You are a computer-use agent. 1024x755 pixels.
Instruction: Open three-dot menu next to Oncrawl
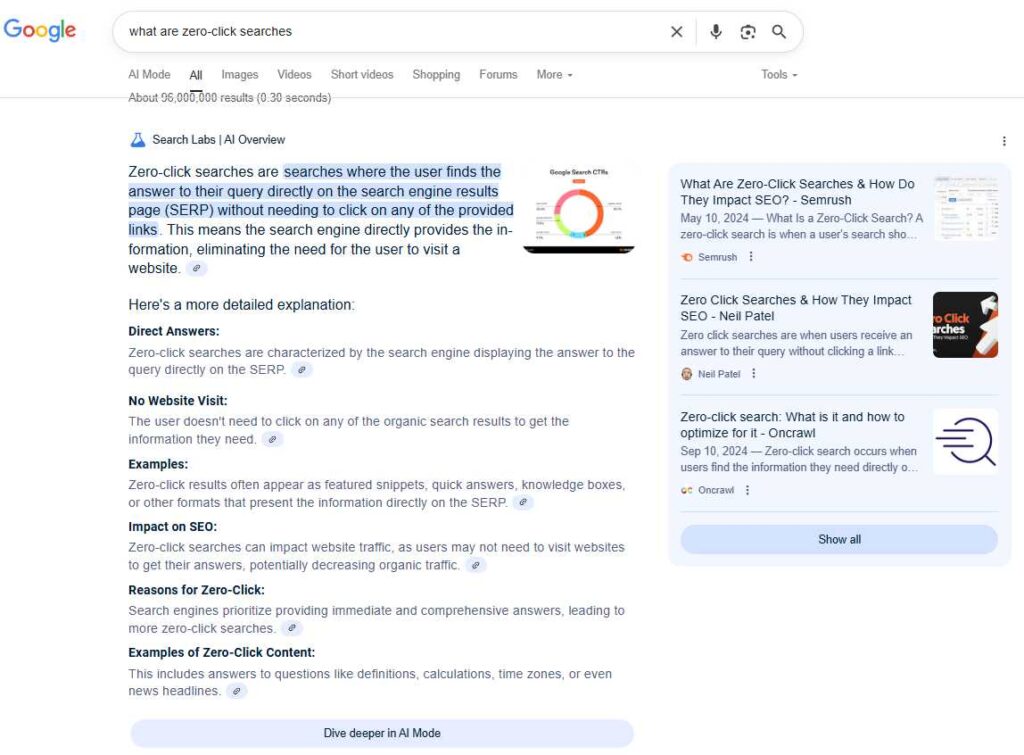click(747, 490)
